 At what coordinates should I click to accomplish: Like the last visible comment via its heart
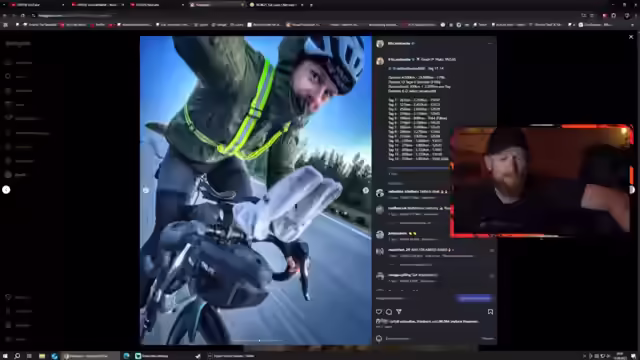click(491, 276)
